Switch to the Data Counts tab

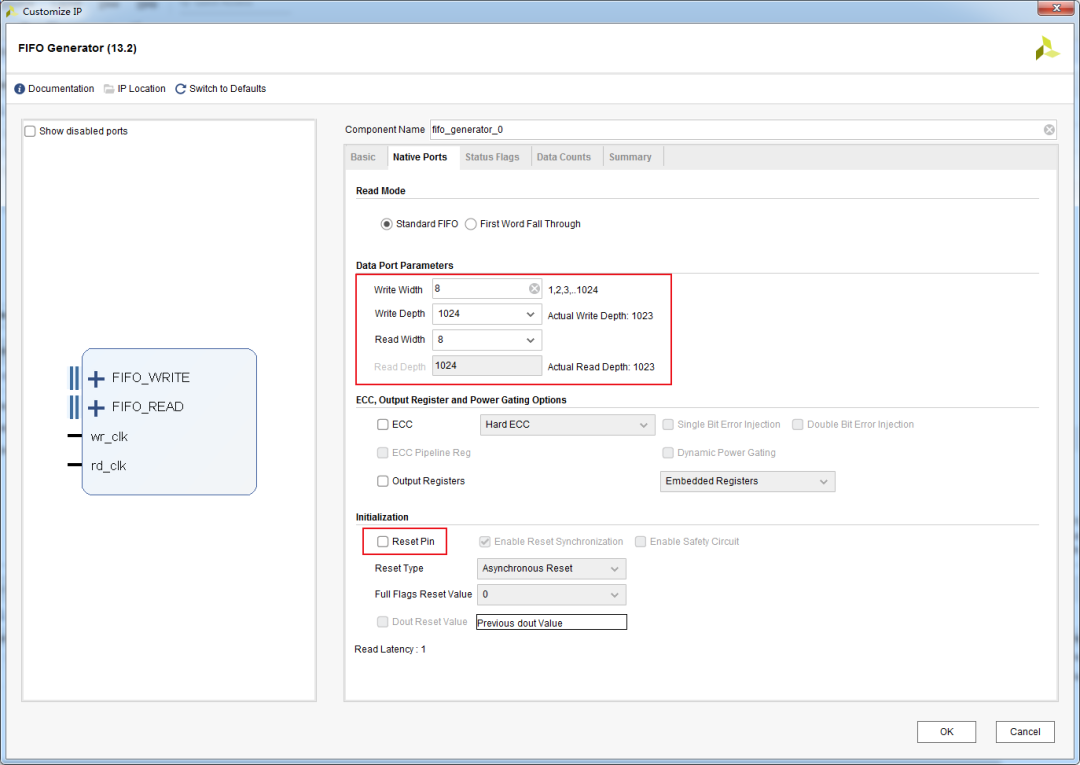tap(563, 157)
